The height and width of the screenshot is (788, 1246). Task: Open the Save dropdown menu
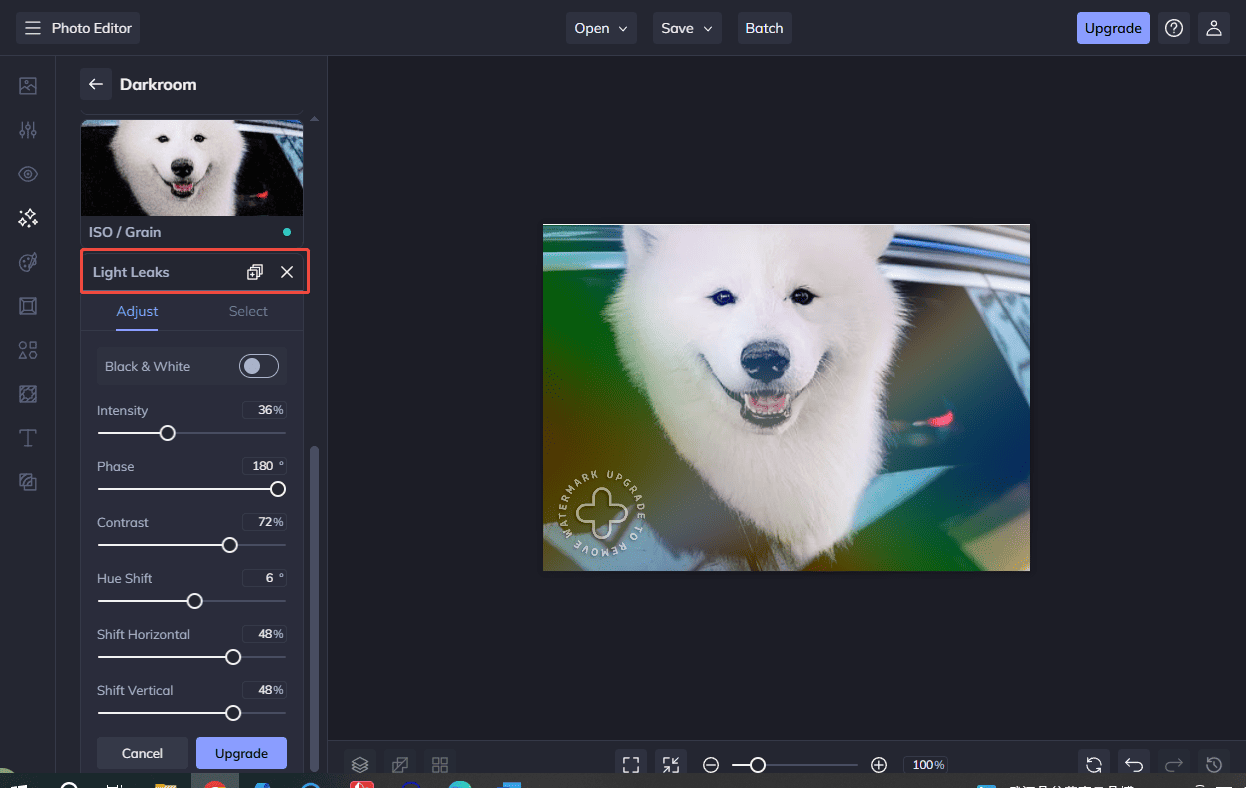tap(687, 28)
